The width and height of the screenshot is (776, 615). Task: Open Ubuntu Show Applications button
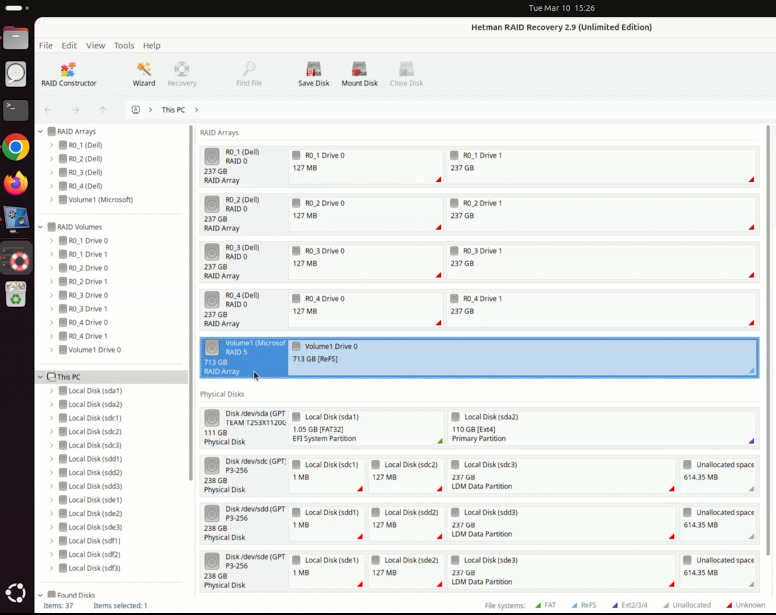(16, 593)
